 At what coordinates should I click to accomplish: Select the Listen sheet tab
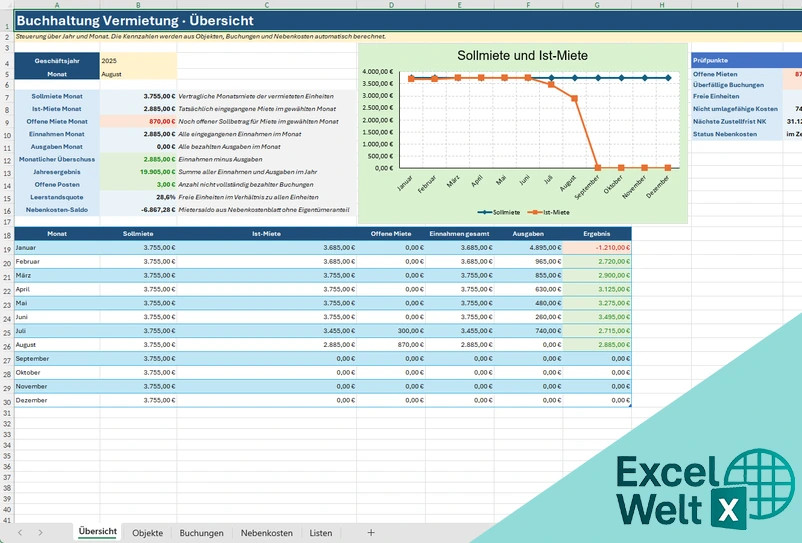(x=321, y=533)
